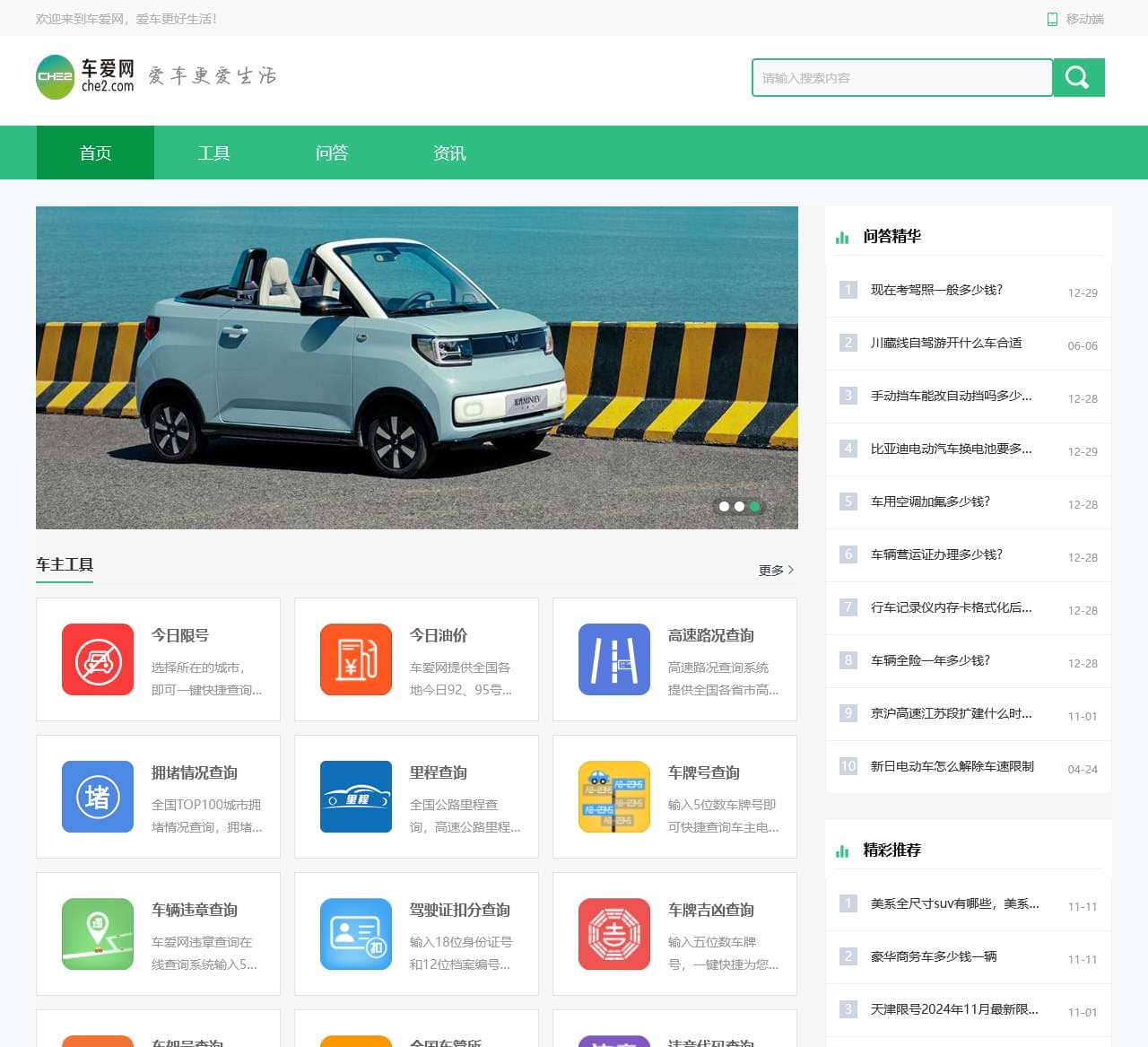
Task: Open article 美系全尺寸suv有哪些
Action: click(955, 903)
